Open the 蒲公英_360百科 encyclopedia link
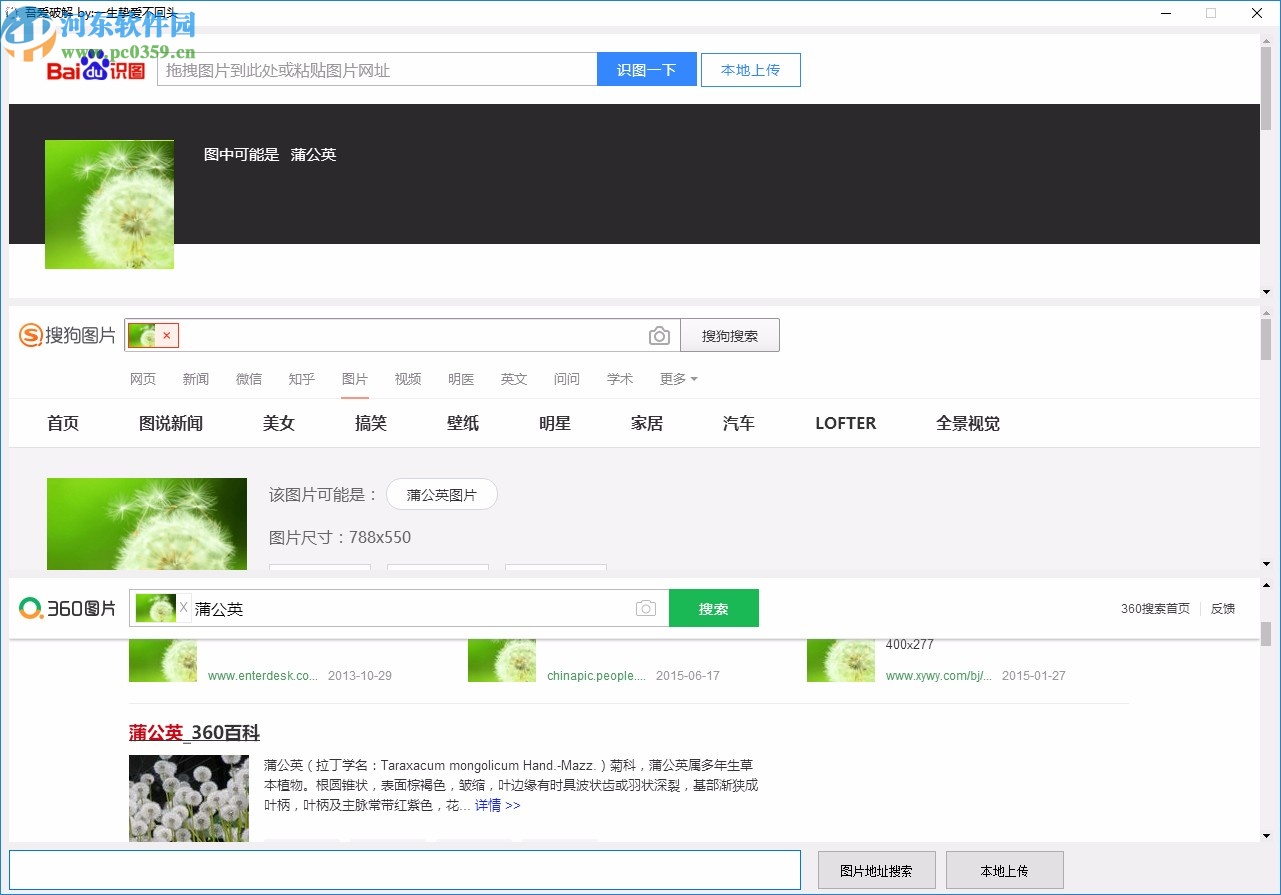Viewport: 1281px width, 895px height. pyautogui.click(x=193, y=733)
